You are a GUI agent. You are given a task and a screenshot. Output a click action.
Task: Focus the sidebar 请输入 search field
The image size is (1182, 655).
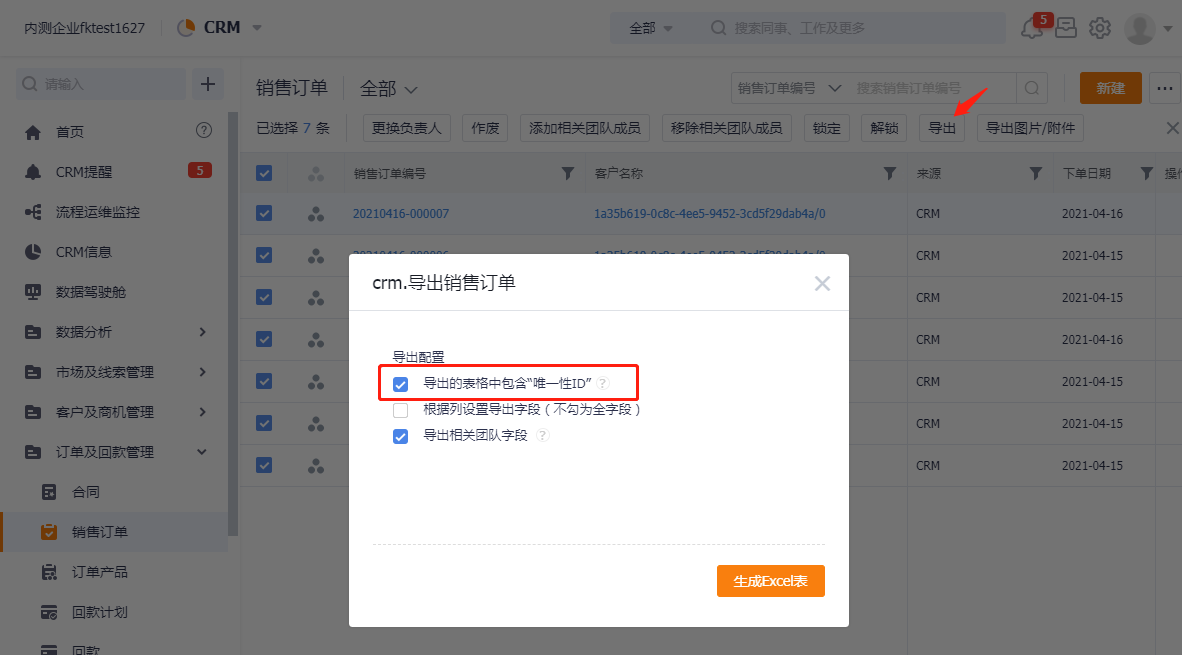click(x=101, y=84)
